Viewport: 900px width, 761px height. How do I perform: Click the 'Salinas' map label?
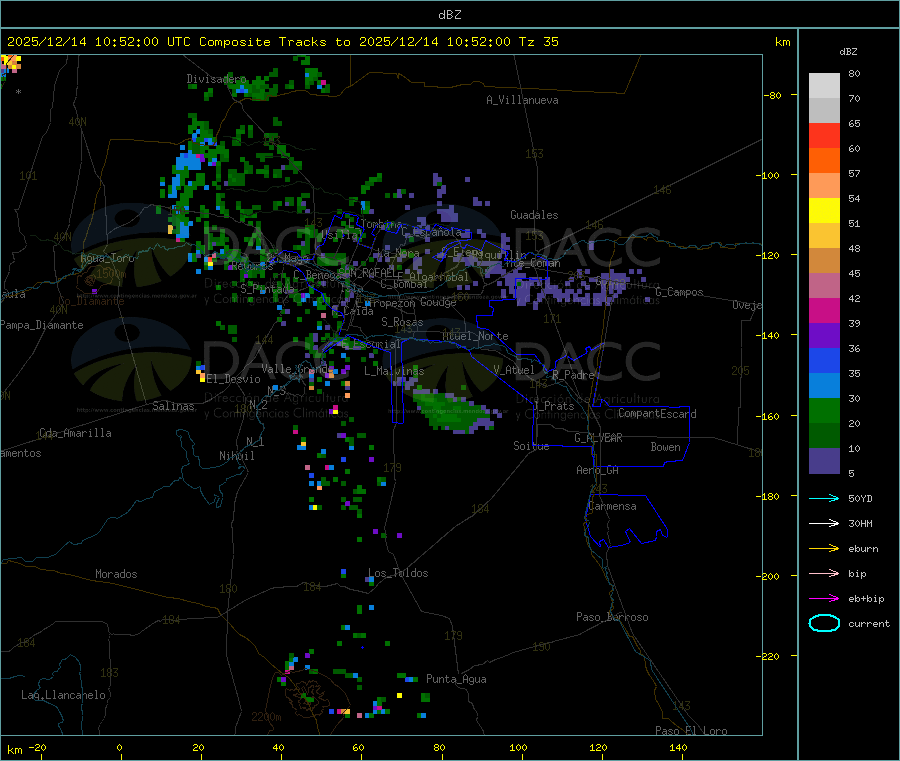click(x=173, y=406)
